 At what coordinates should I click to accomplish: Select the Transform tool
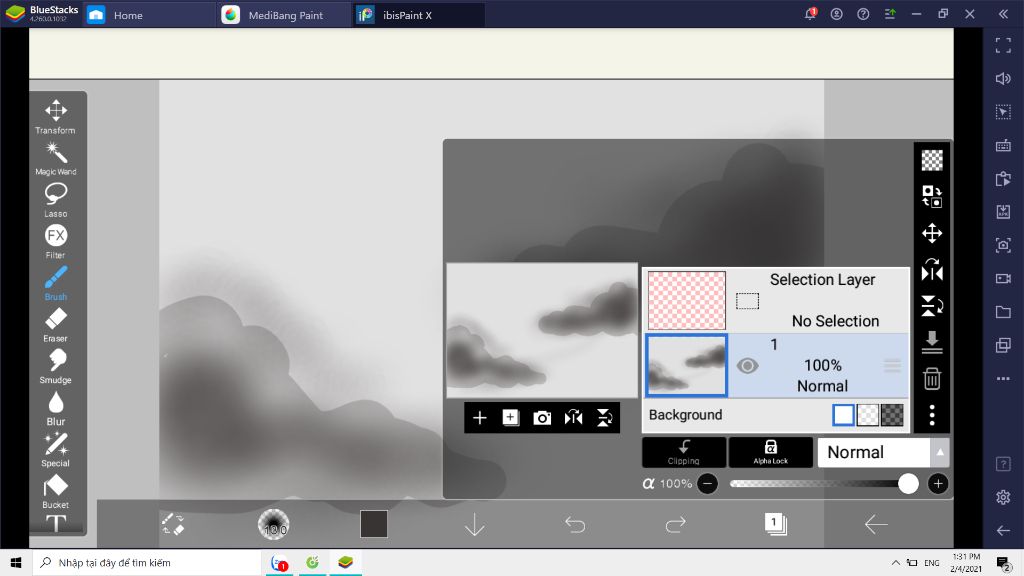tap(56, 117)
